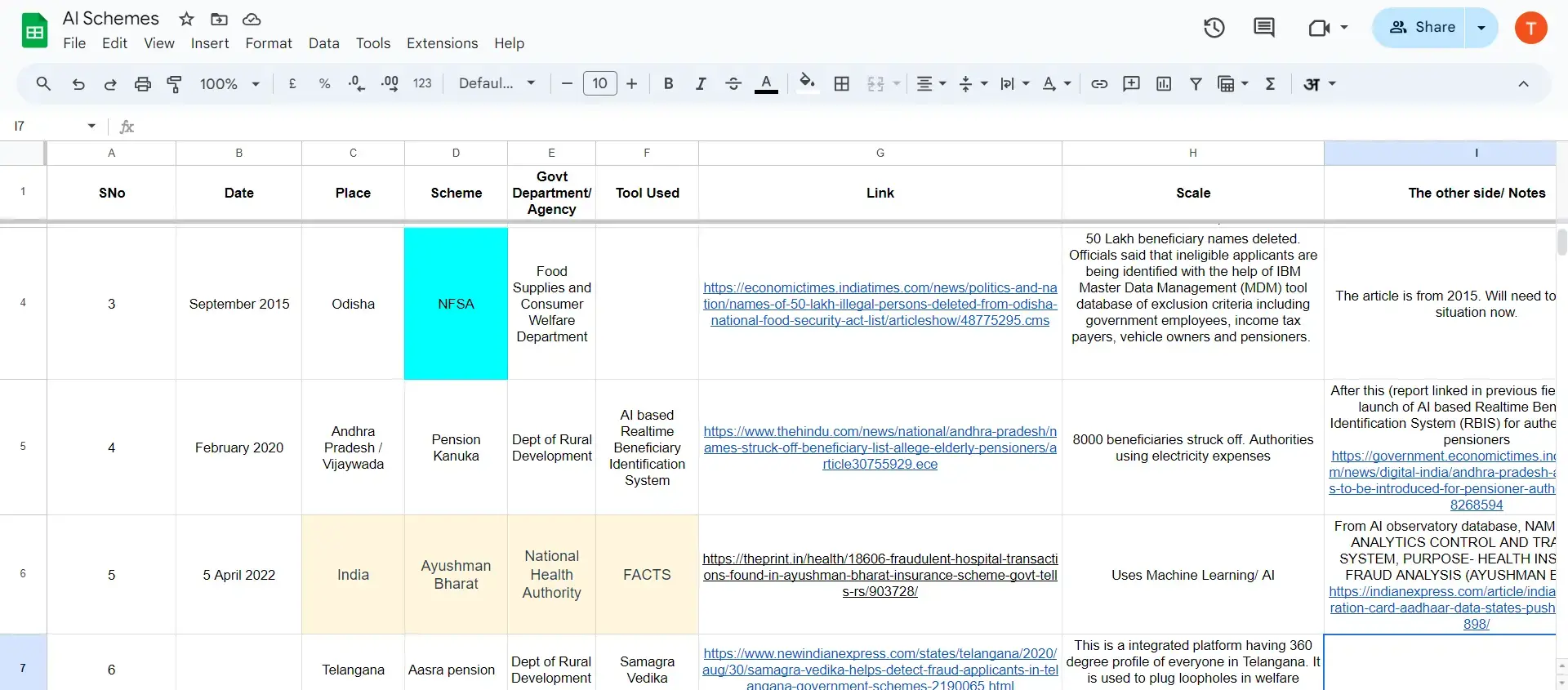Insert a link with chain icon
1568x690 pixels.
(x=1099, y=83)
